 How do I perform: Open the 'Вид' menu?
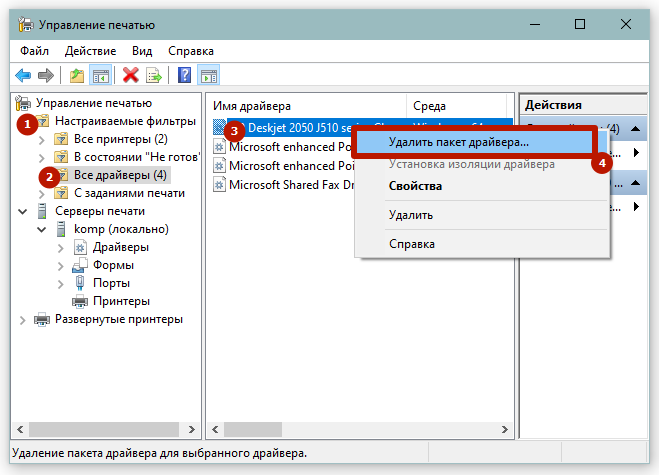coord(142,50)
